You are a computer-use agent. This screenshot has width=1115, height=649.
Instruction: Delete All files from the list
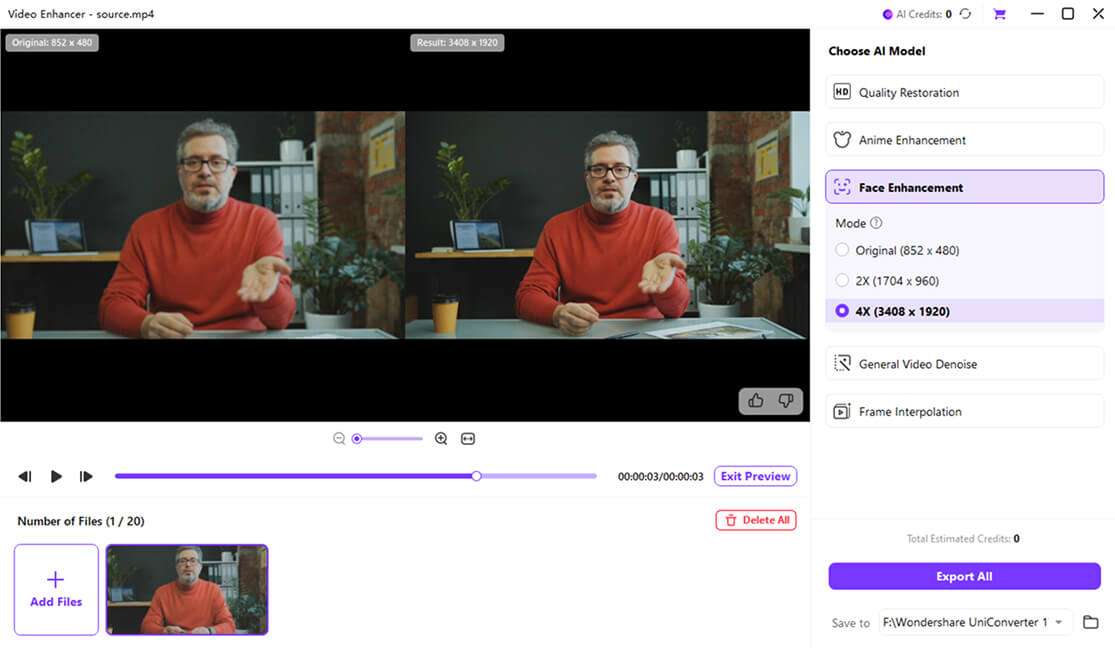pos(756,520)
